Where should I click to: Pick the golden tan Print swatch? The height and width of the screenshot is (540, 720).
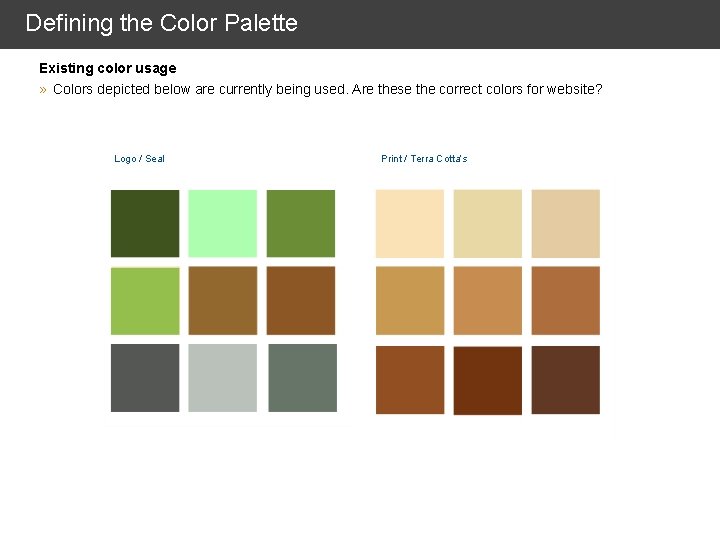coord(410,300)
